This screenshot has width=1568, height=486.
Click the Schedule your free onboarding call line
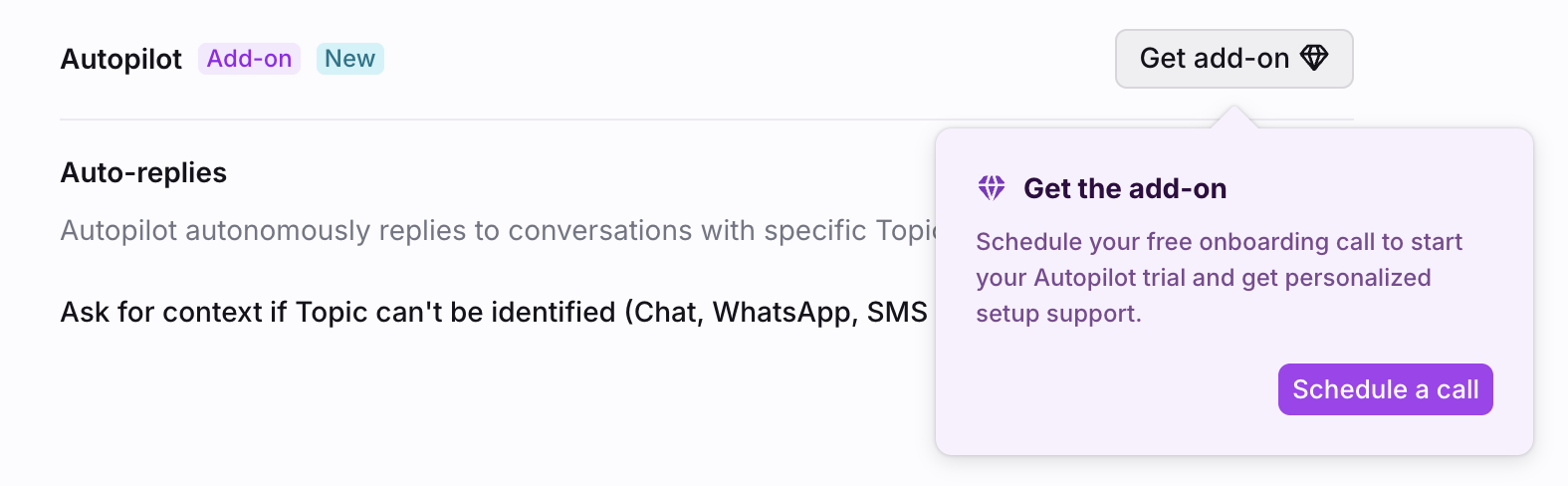[1219, 242]
